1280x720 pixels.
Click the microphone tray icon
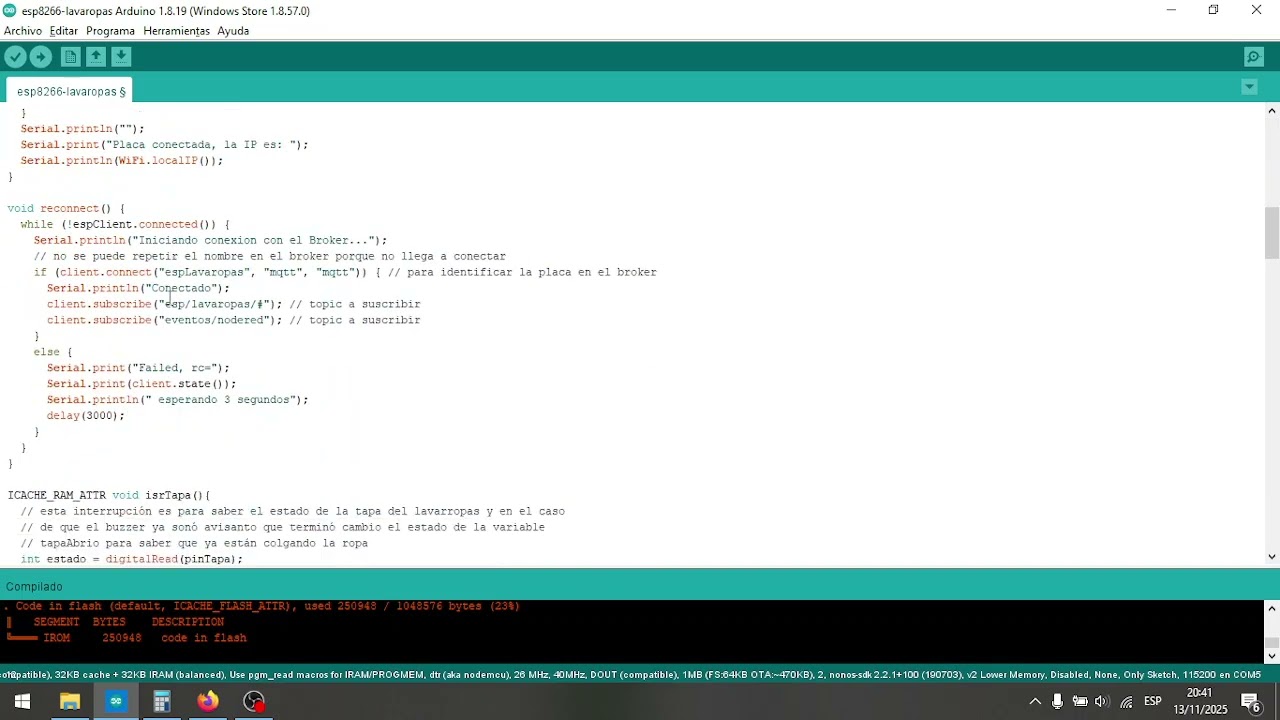[1058, 701]
